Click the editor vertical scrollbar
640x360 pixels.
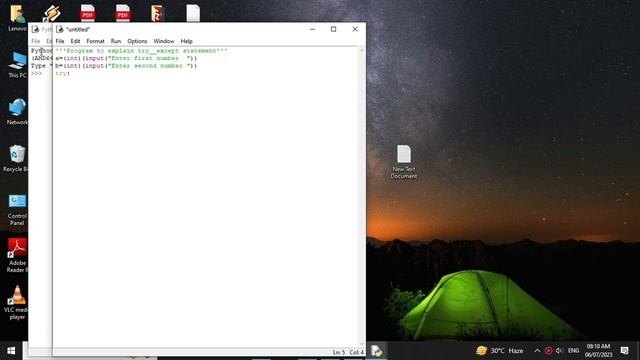tap(362, 197)
